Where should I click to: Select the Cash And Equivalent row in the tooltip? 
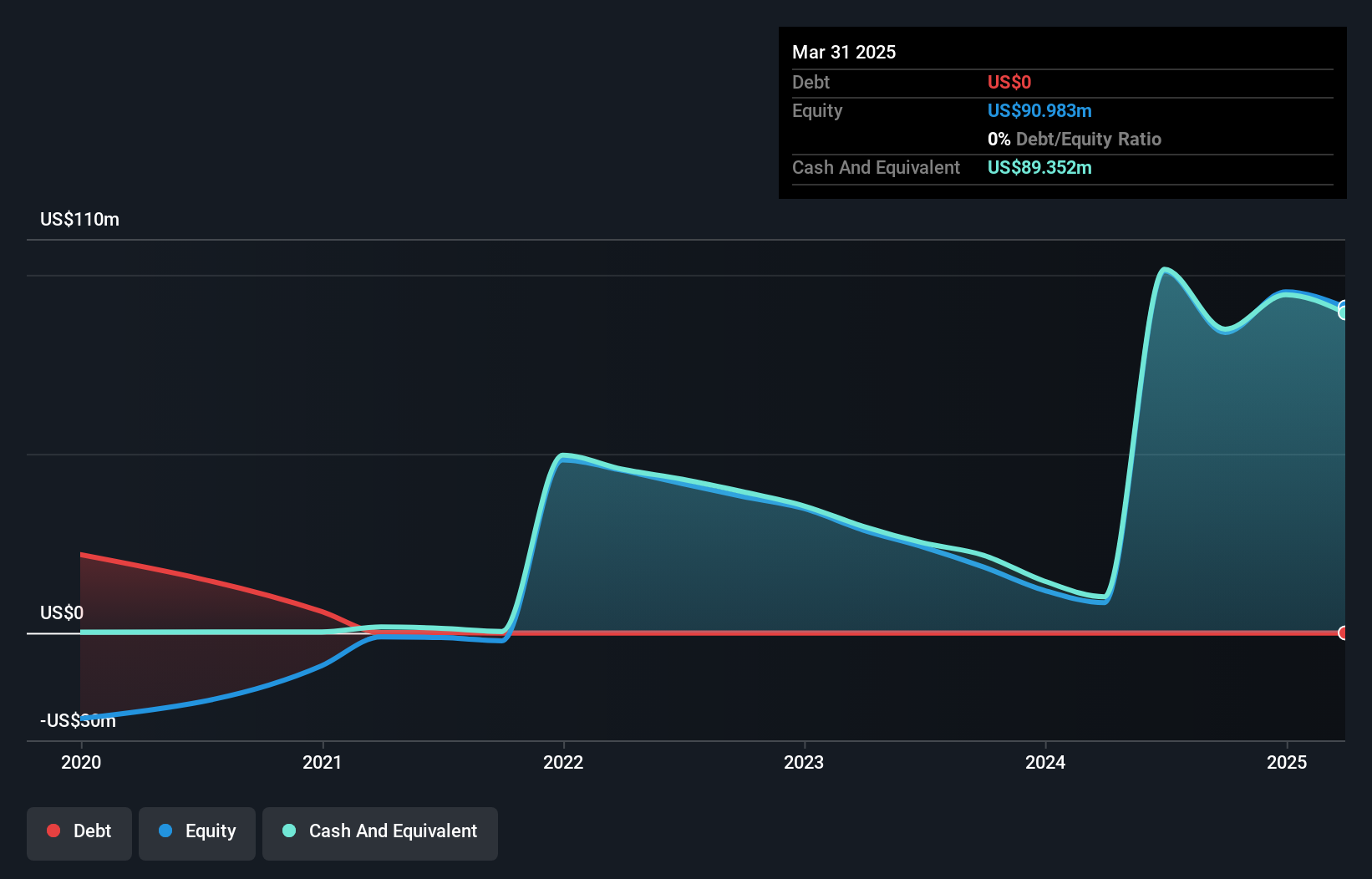coord(919,167)
